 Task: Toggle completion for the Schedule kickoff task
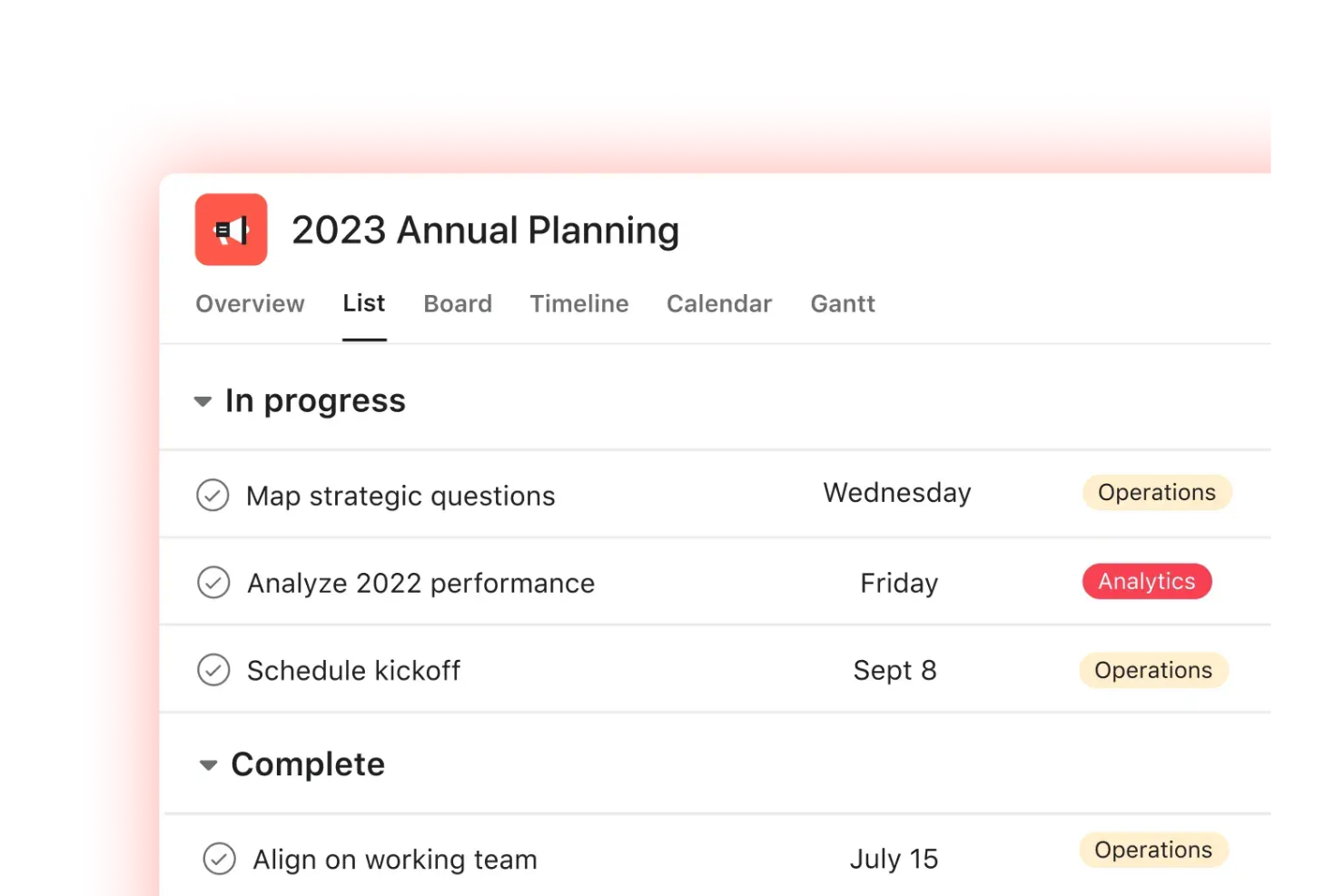[x=212, y=670]
